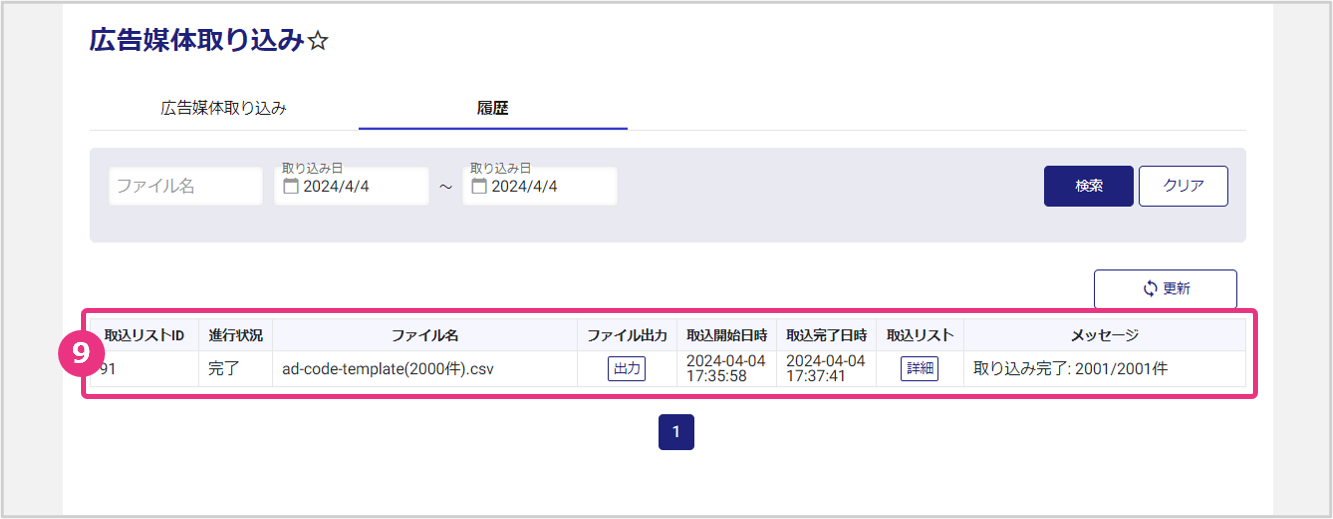
Task: Click the メッセージ column header
Action: [1104, 335]
